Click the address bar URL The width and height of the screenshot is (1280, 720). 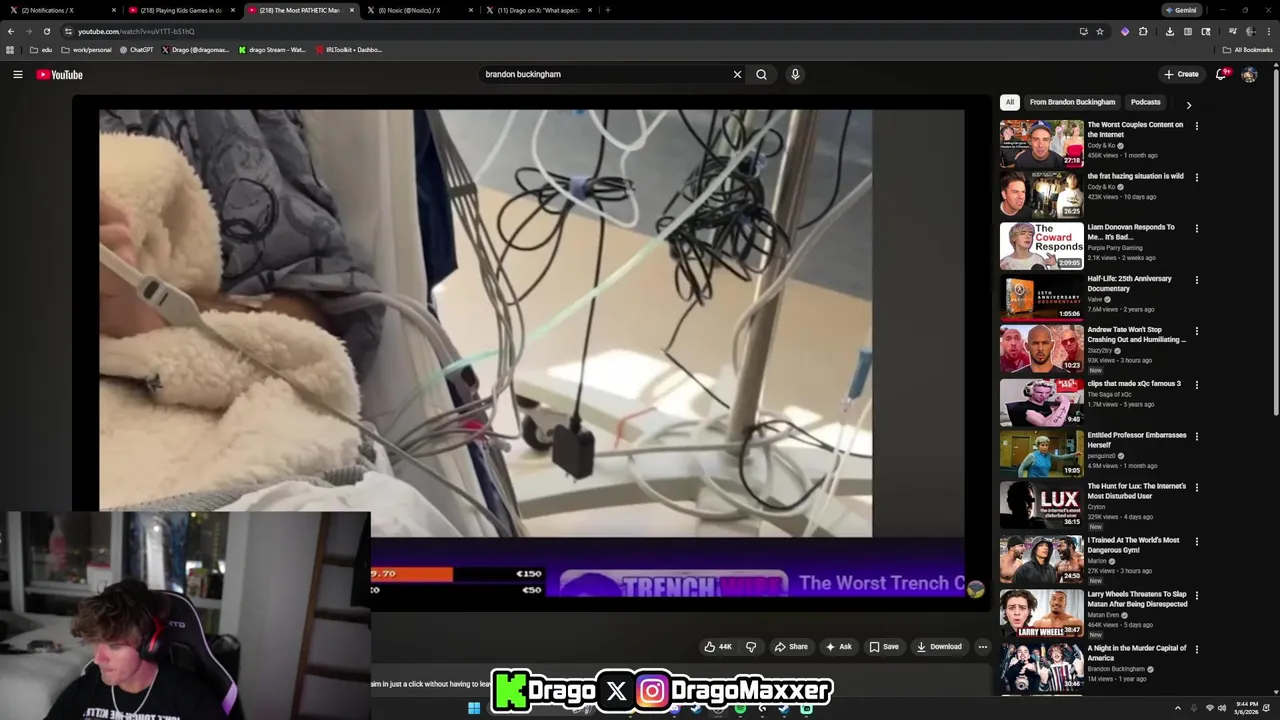[136, 31]
